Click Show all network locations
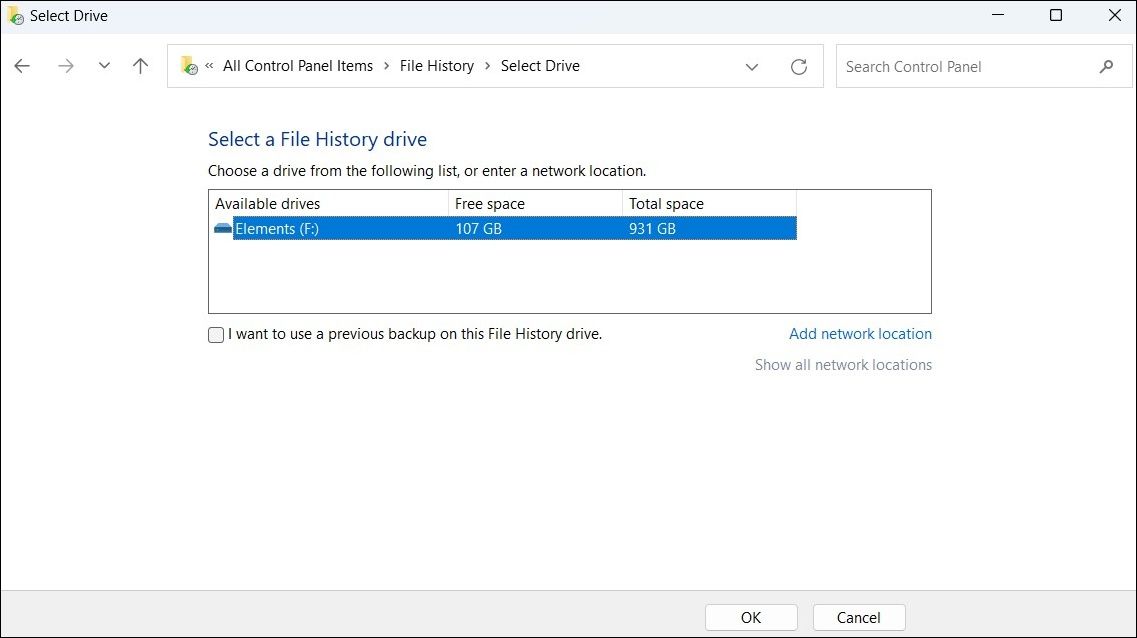1137x638 pixels. [x=843, y=365]
